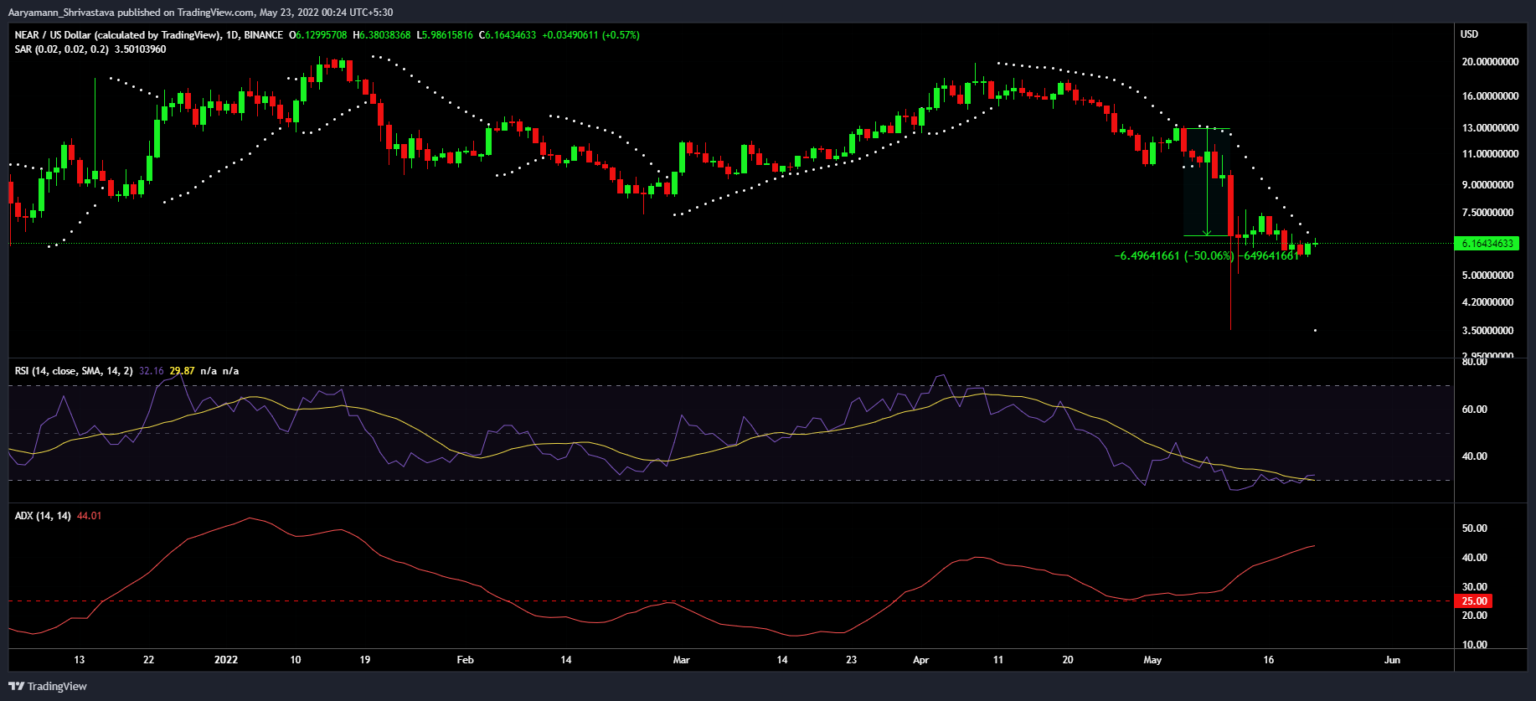Viewport: 1536px width, 701px height.
Task: Click the 40.00 label on the RSI axis
Action: pyautogui.click(x=1476, y=457)
